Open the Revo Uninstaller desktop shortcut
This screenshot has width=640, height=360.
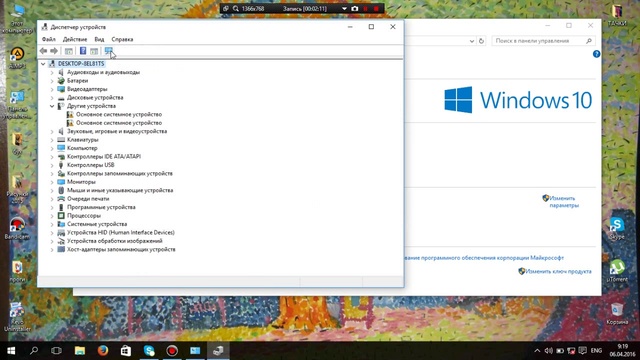[17, 317]
